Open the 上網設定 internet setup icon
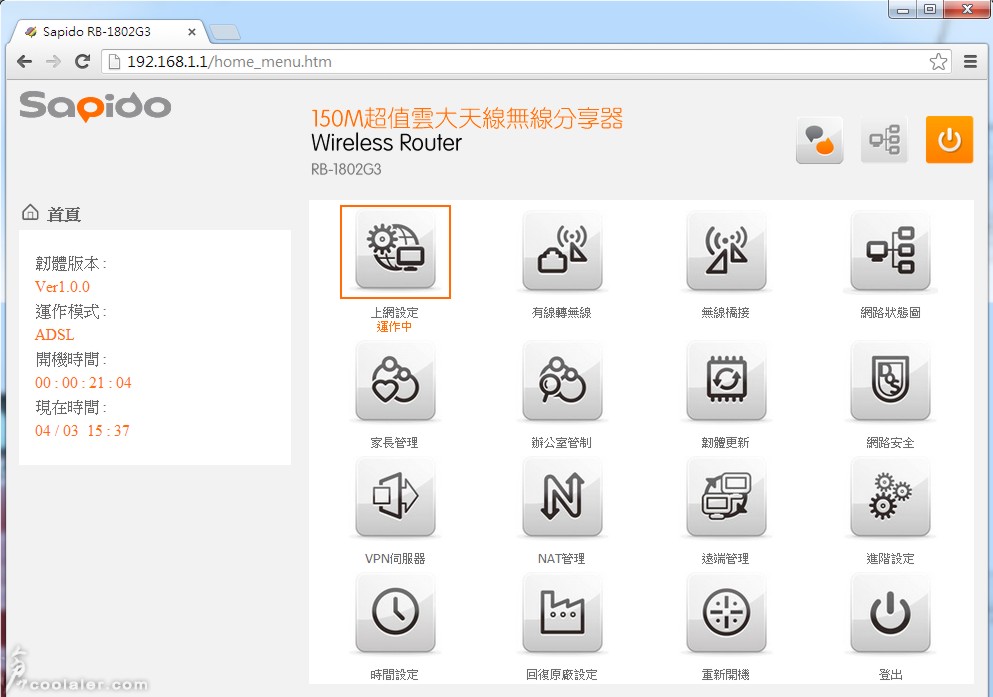Screen dimensions: 993x697 [x=395, y=251]
